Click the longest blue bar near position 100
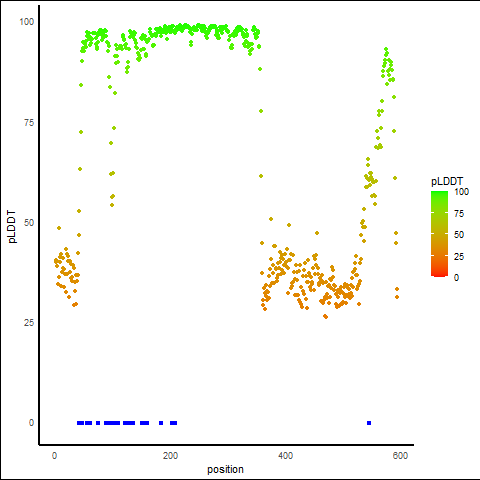 click(x=112, y=423)
